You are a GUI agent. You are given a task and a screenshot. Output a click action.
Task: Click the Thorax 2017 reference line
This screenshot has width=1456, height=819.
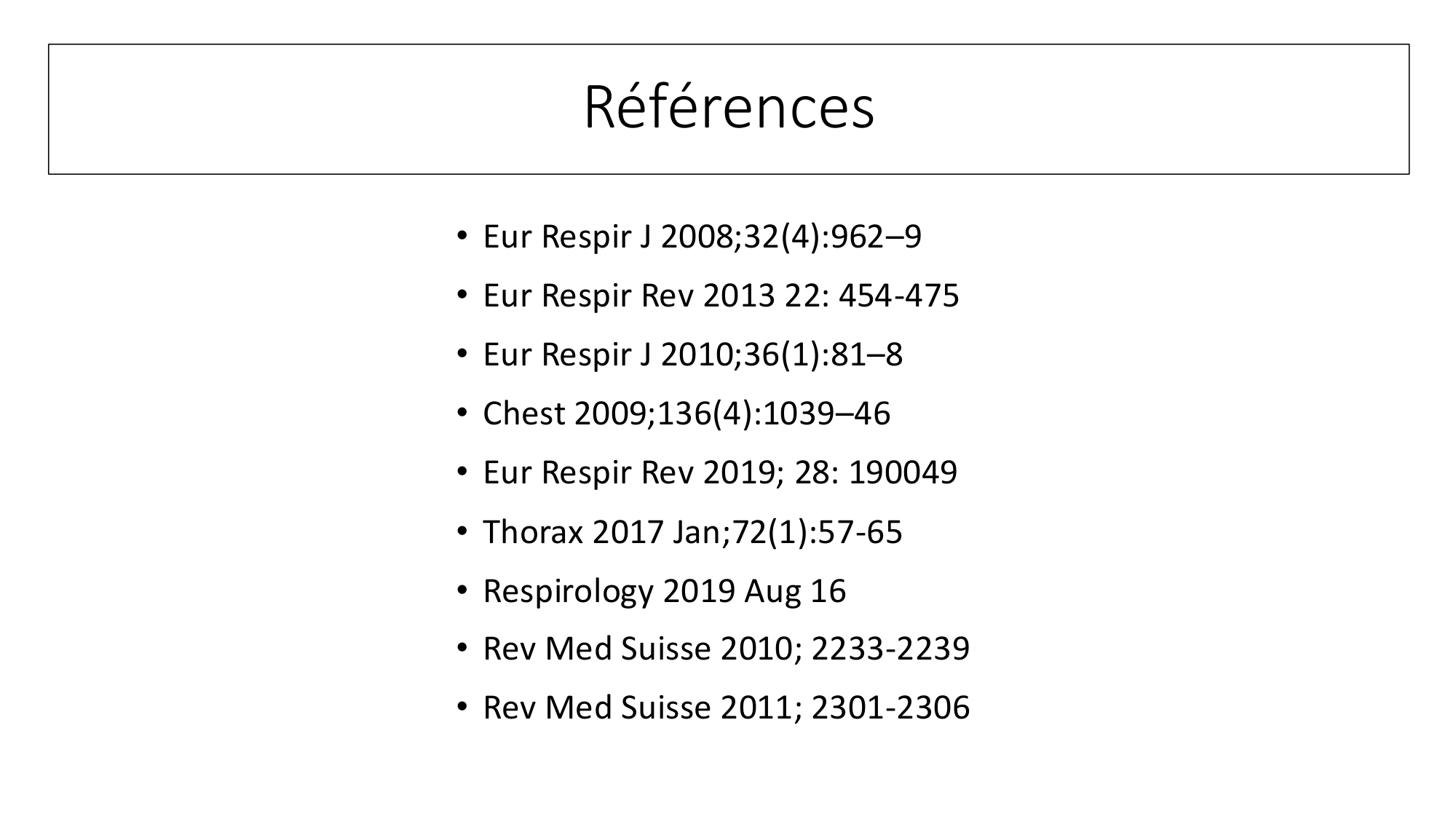692,531
